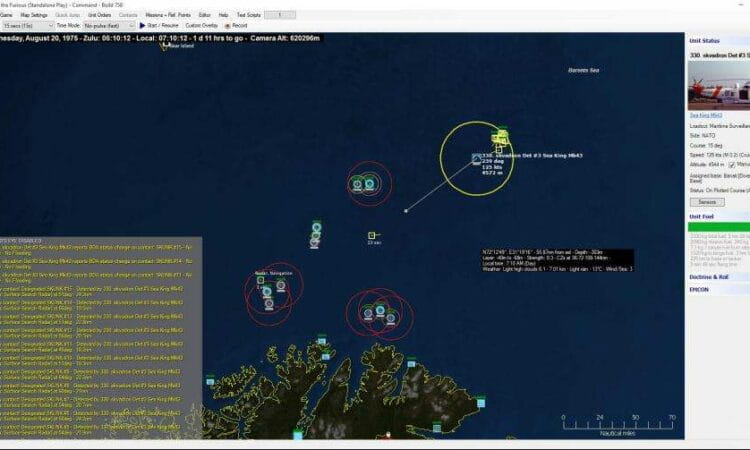The image size is (750, 450).
Task: Open the Missions + Ref. Points menu
Action: tap(168, 15)
